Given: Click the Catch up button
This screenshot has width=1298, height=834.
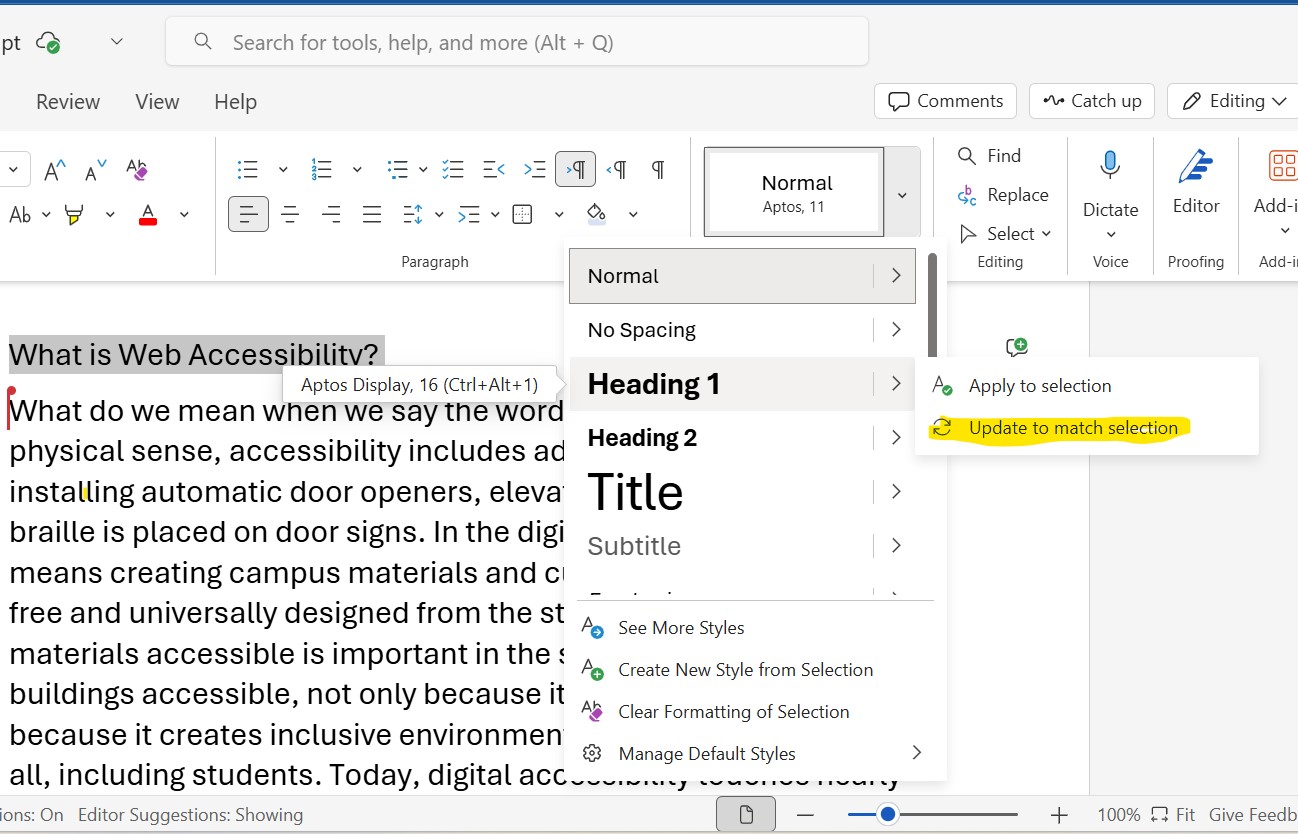Looking at the screenshot, I should [x=1092, y=101].
